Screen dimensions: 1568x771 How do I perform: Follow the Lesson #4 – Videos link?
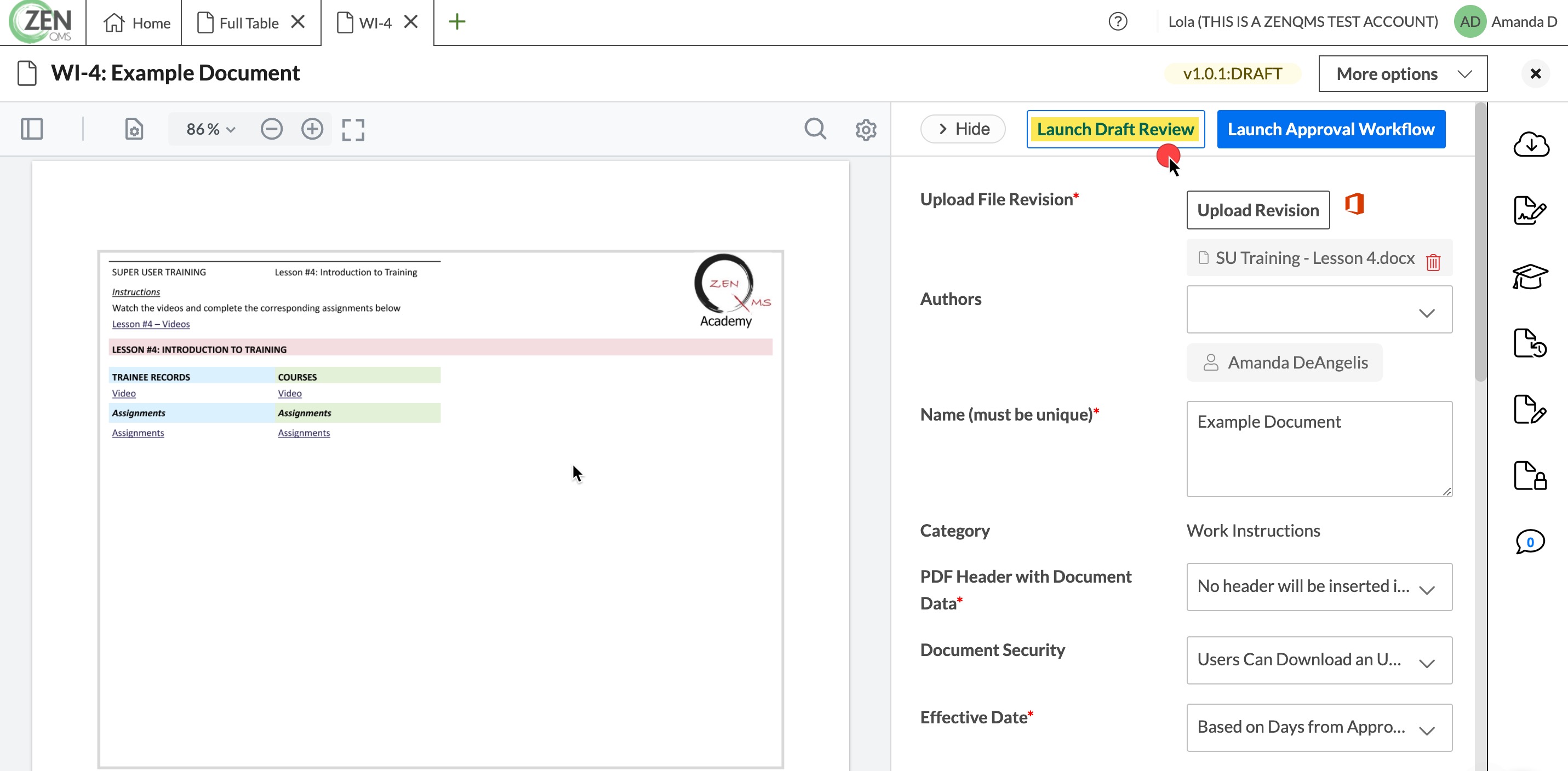pyautogui.click(x=151, y=324)
